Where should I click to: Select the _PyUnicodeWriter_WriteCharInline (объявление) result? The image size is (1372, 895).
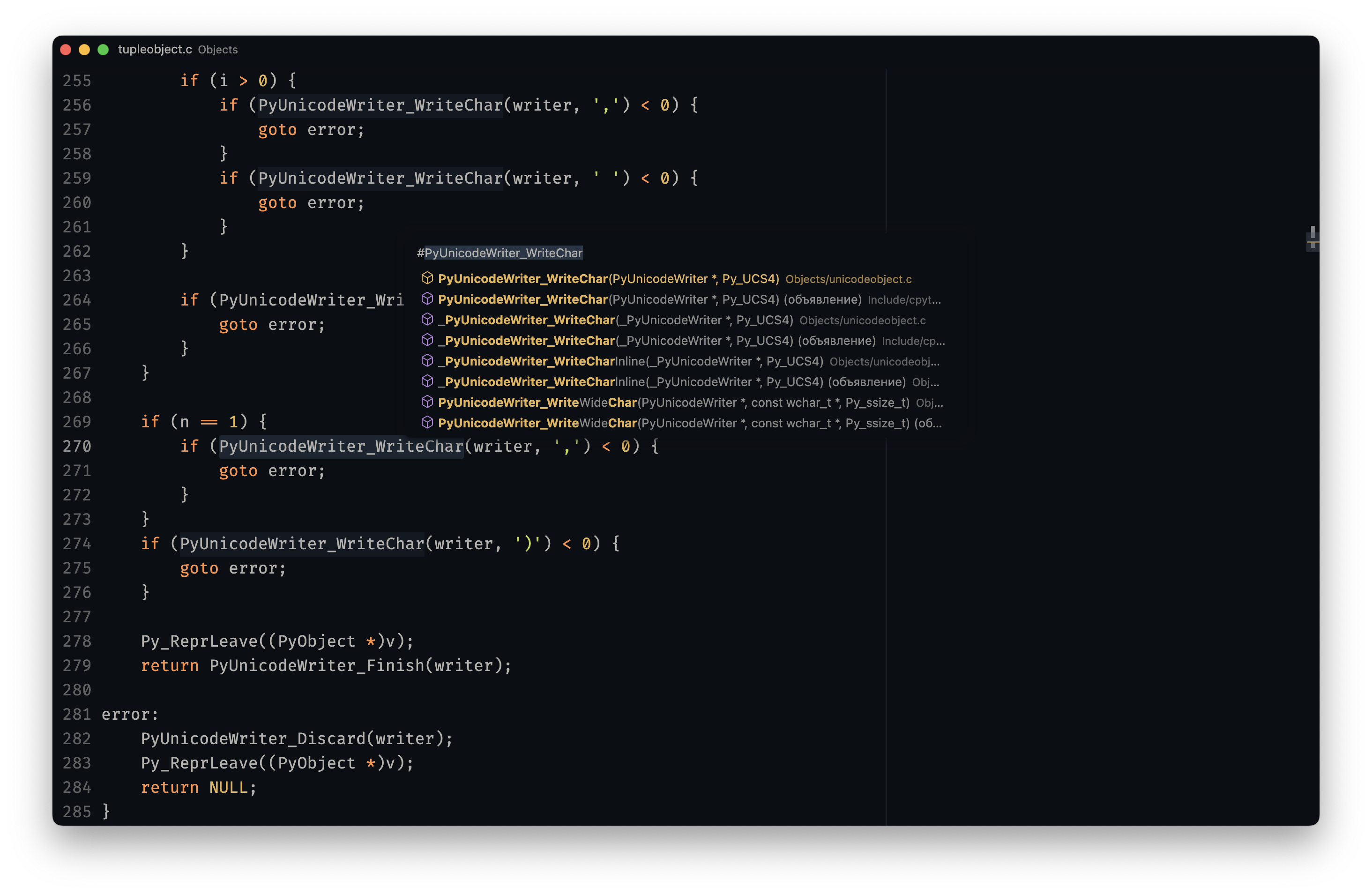tap(680, 382)
